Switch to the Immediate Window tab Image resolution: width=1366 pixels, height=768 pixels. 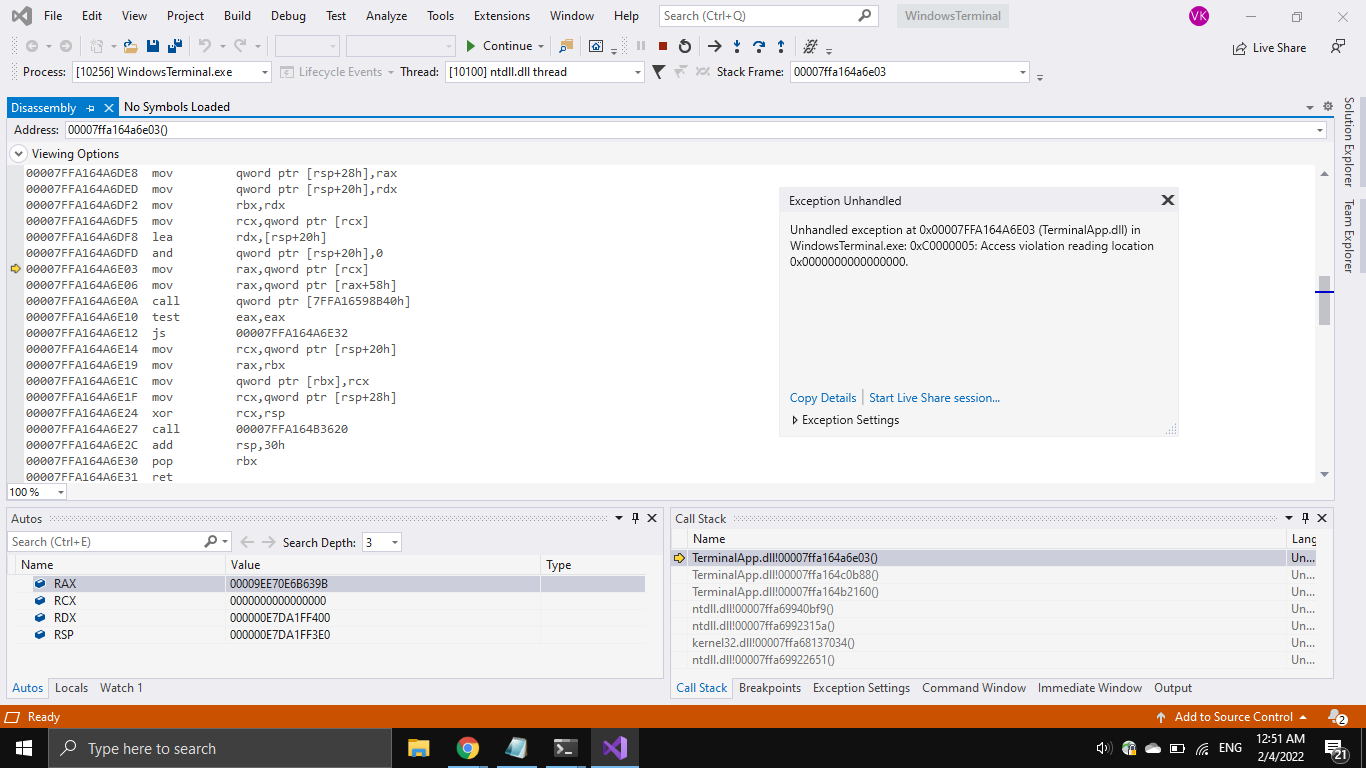(x=1090, y=688)
